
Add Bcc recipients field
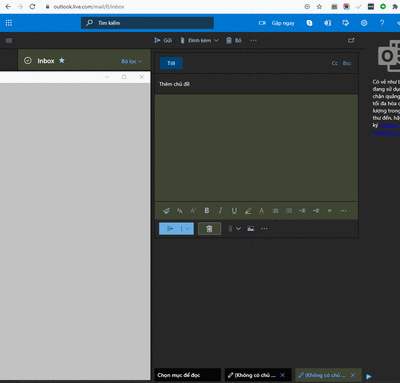tap(347, 63)
